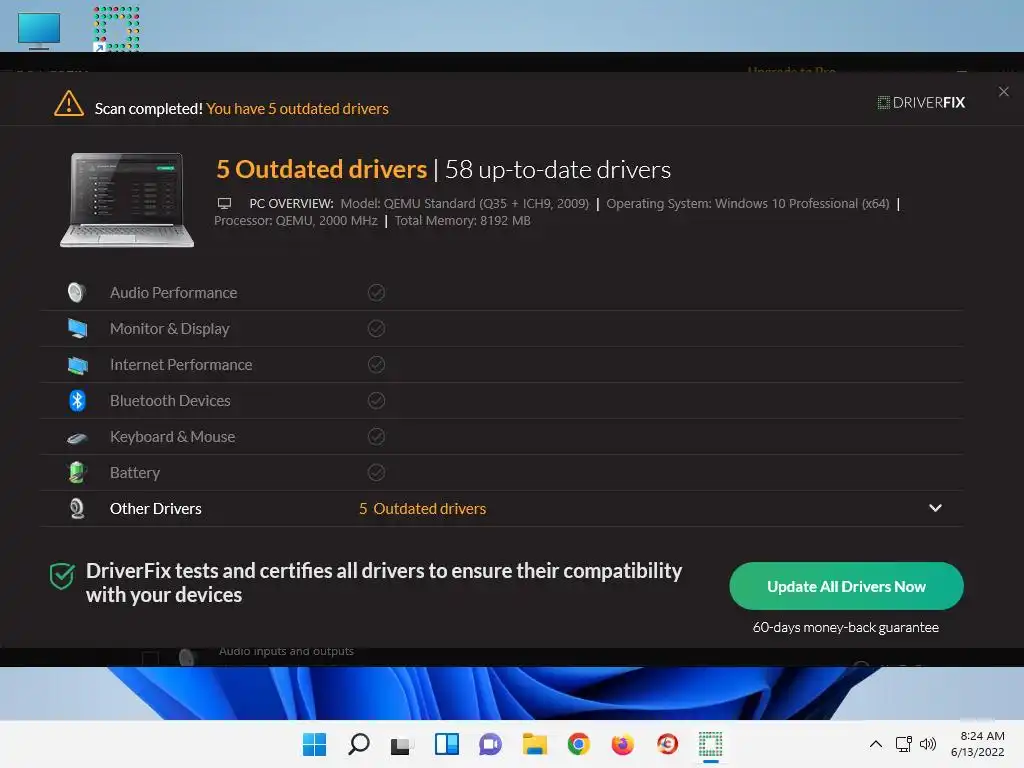Click the Keyboard & Mouse status checkmark
1024x768 pixels.
click(376, 436)
